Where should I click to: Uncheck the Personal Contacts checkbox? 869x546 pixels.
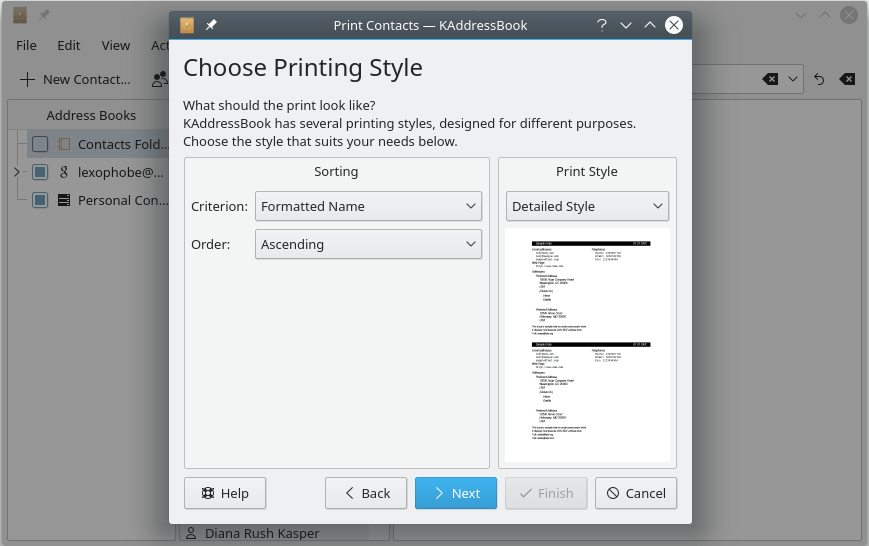point(40,200)
